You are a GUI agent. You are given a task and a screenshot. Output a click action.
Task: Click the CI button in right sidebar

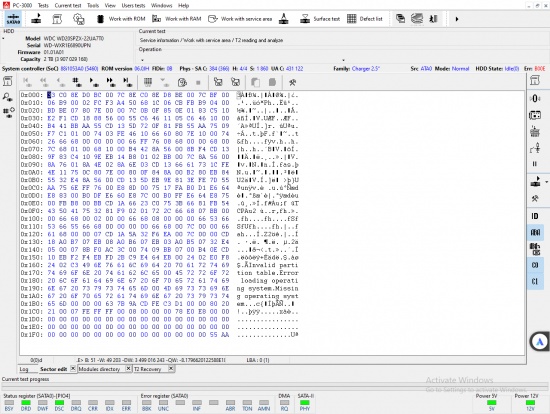tap(535, 281)
